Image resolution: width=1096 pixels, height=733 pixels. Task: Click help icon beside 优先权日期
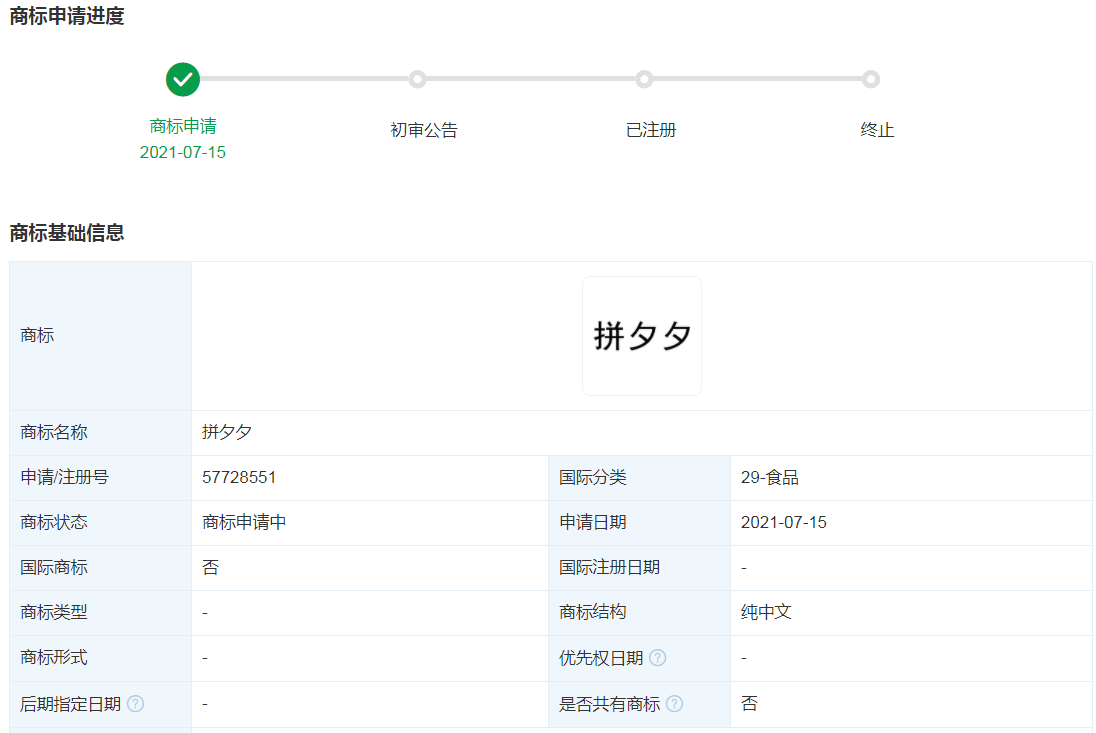pyautogui.click(x=657, y=658)
